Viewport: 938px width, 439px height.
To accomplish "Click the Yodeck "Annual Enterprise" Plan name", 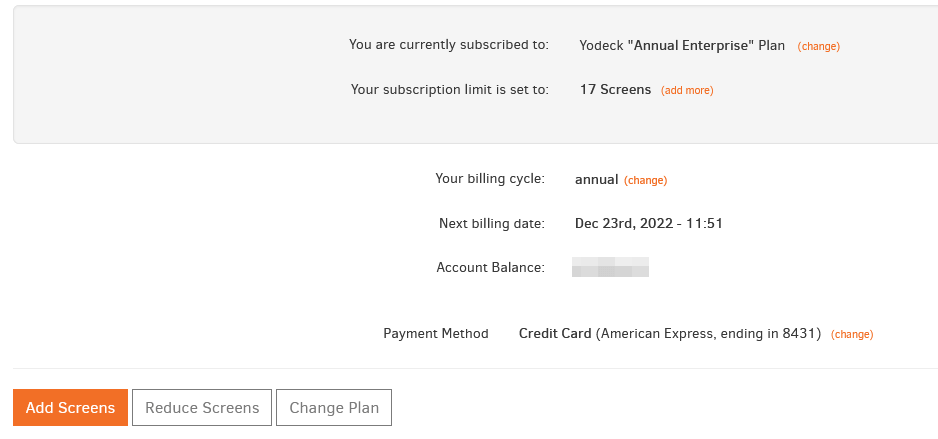I will (x=682, y=45).
